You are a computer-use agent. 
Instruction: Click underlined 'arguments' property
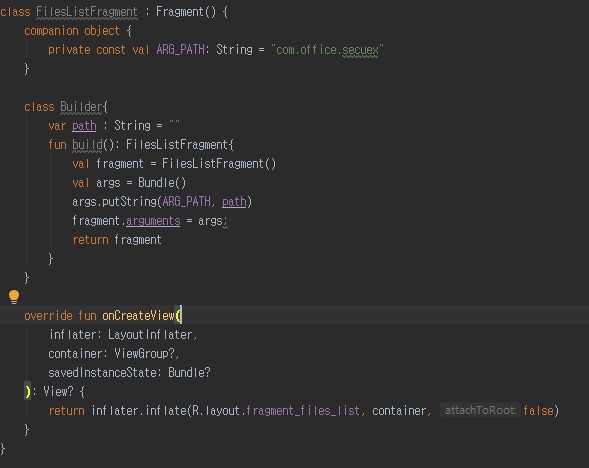(153, 221)
